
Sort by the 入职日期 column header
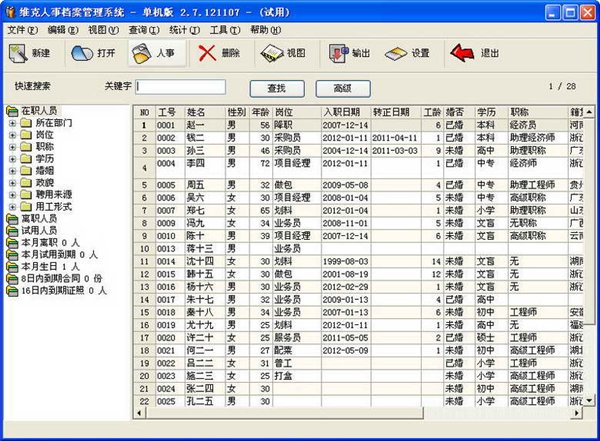[x=346, y=112]
